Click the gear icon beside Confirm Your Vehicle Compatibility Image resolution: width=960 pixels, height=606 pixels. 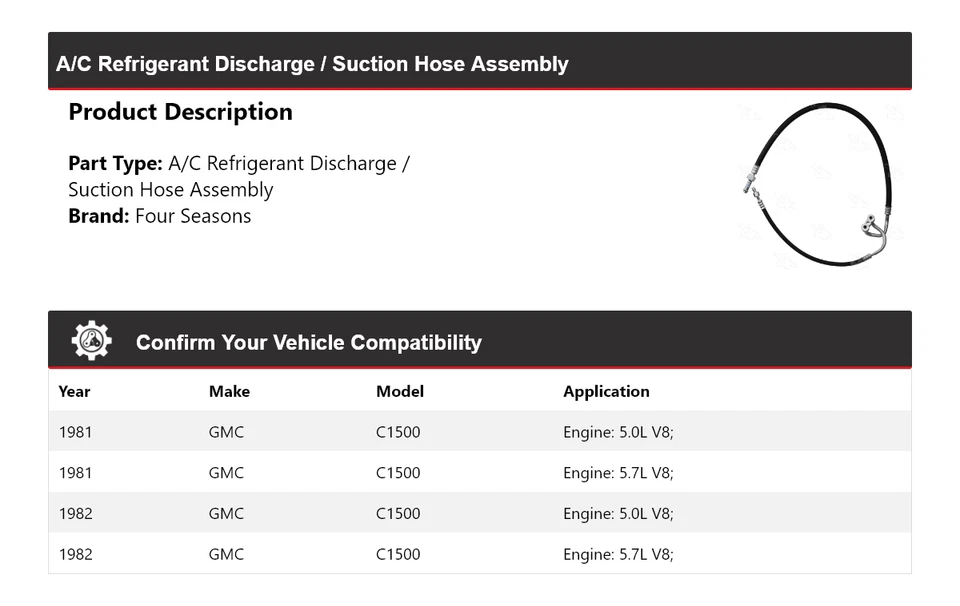(91, 341)
